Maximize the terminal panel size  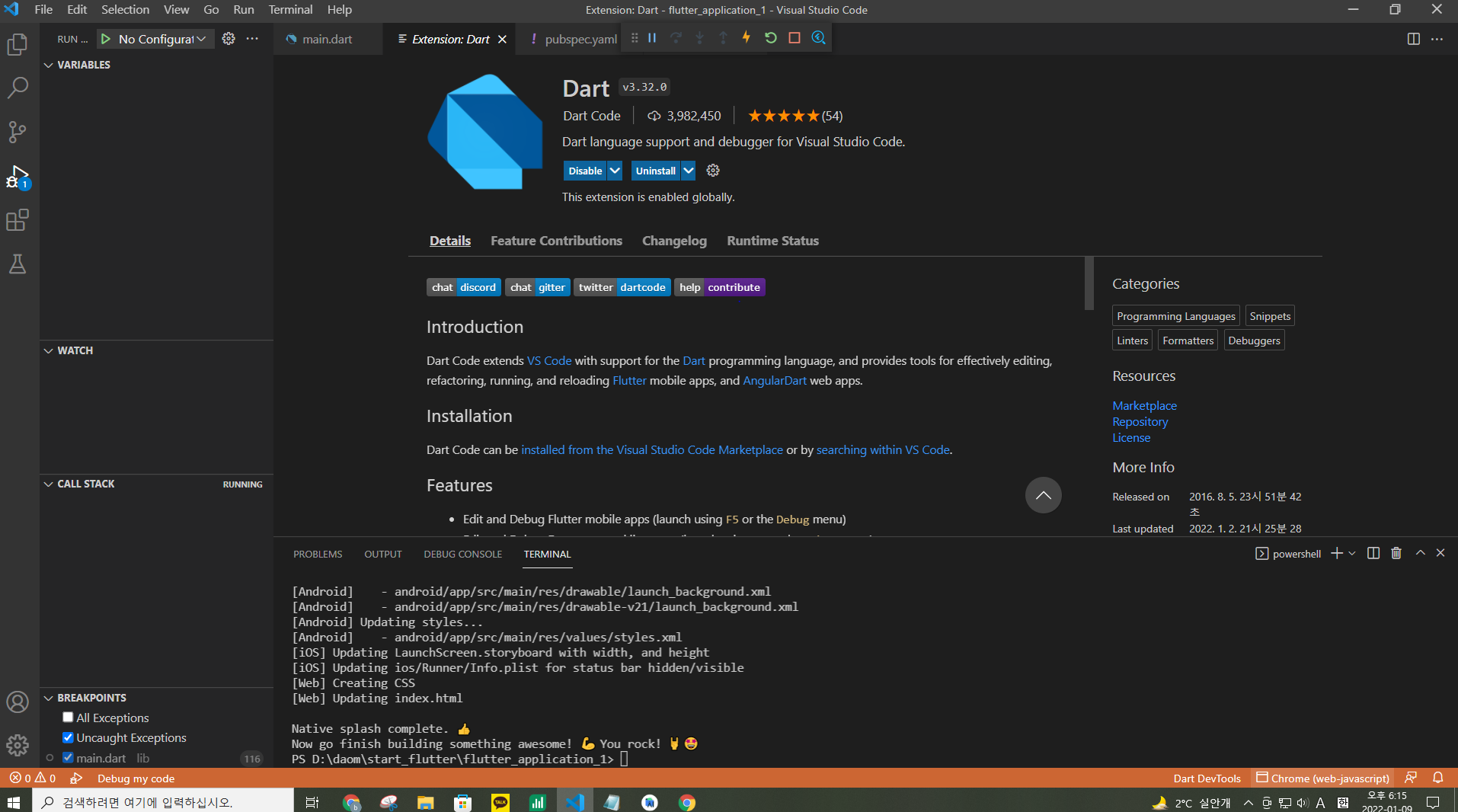[1421, 554]
